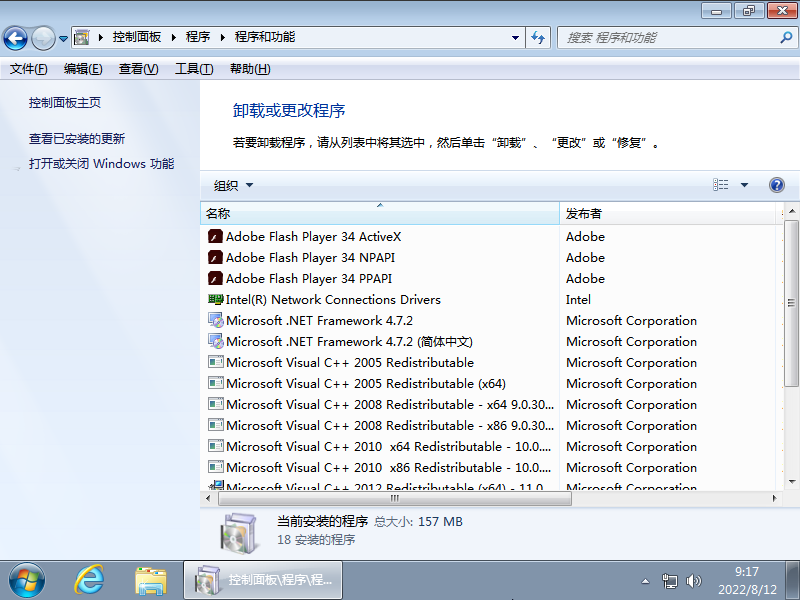This screenshot has height=600, width=800.
Task: Open the 查看(V) menu
Action: 138,69
